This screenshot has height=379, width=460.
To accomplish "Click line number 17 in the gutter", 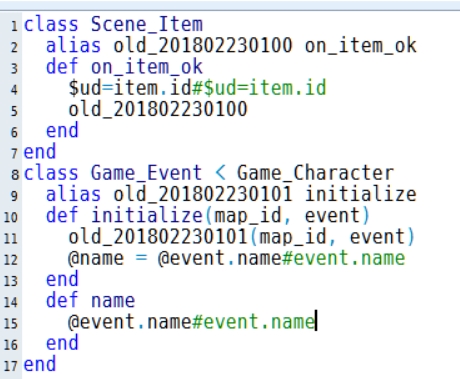I will point(11,365).
